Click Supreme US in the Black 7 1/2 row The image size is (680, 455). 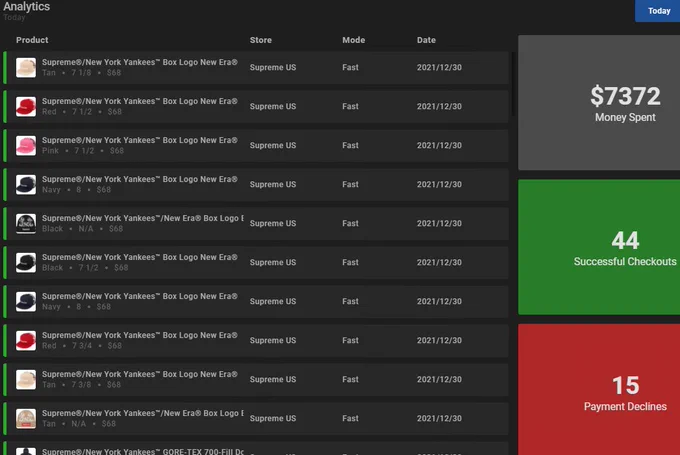273,262
